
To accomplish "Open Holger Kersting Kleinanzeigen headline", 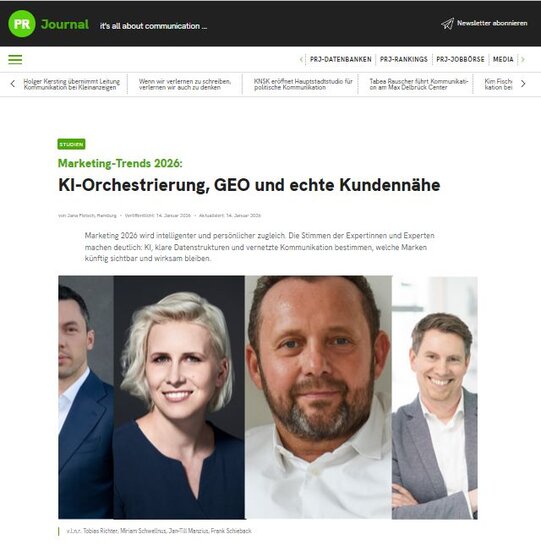I will (x=72, y=84).
